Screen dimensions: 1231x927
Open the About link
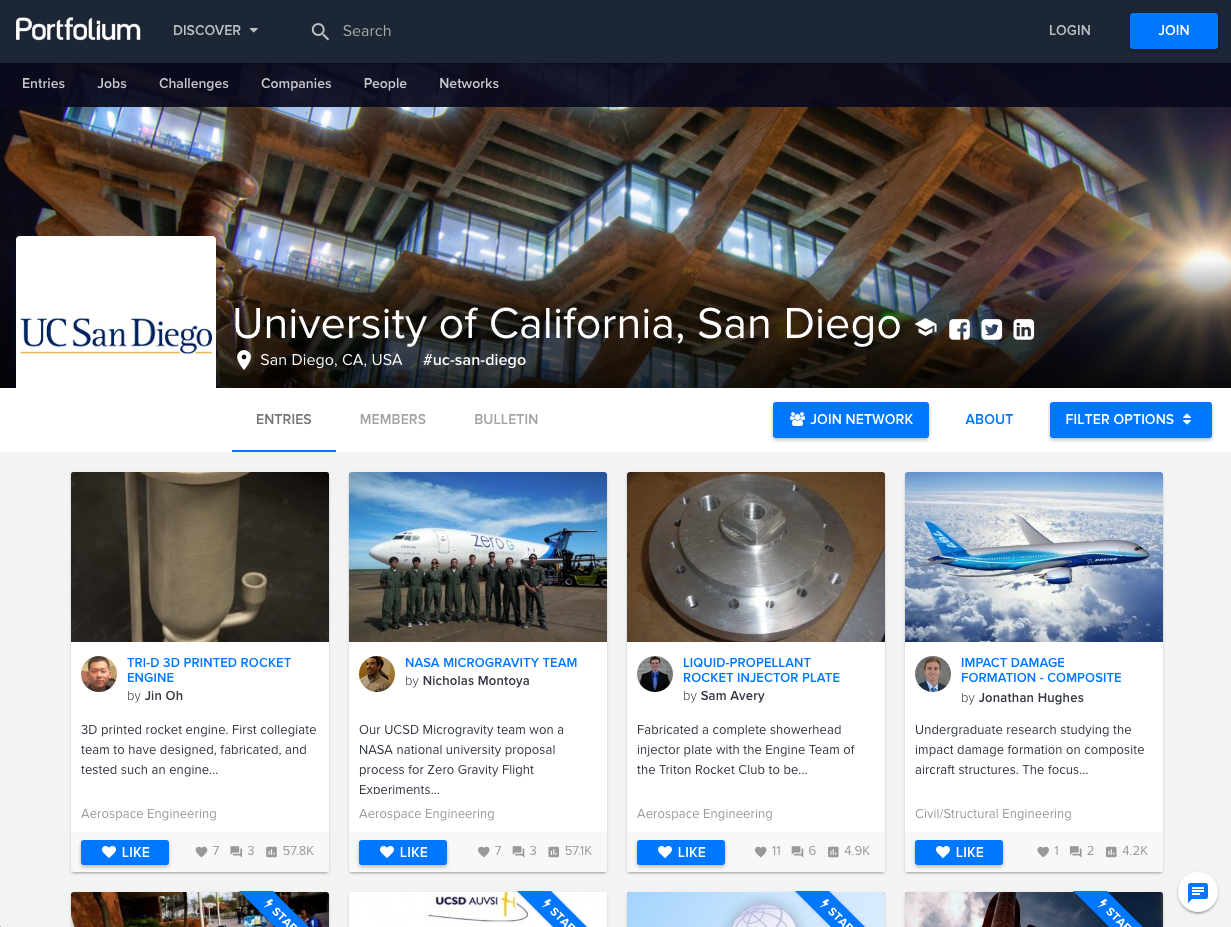pos(989,420)
